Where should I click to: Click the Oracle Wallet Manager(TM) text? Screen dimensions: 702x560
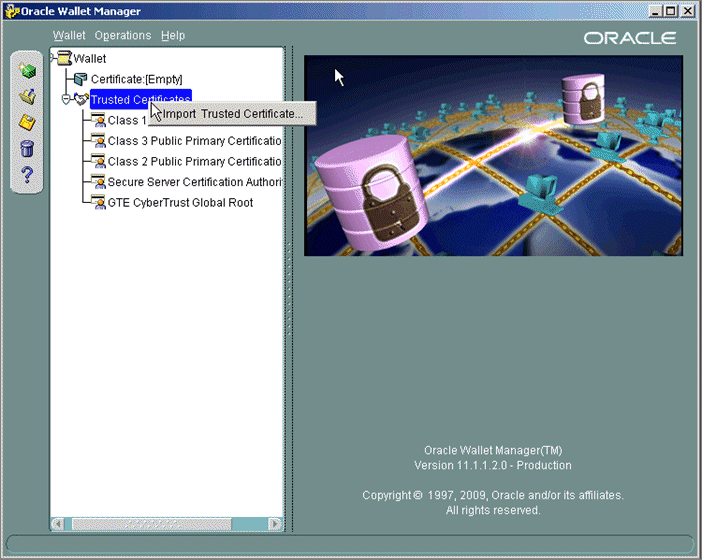(493, 450)
